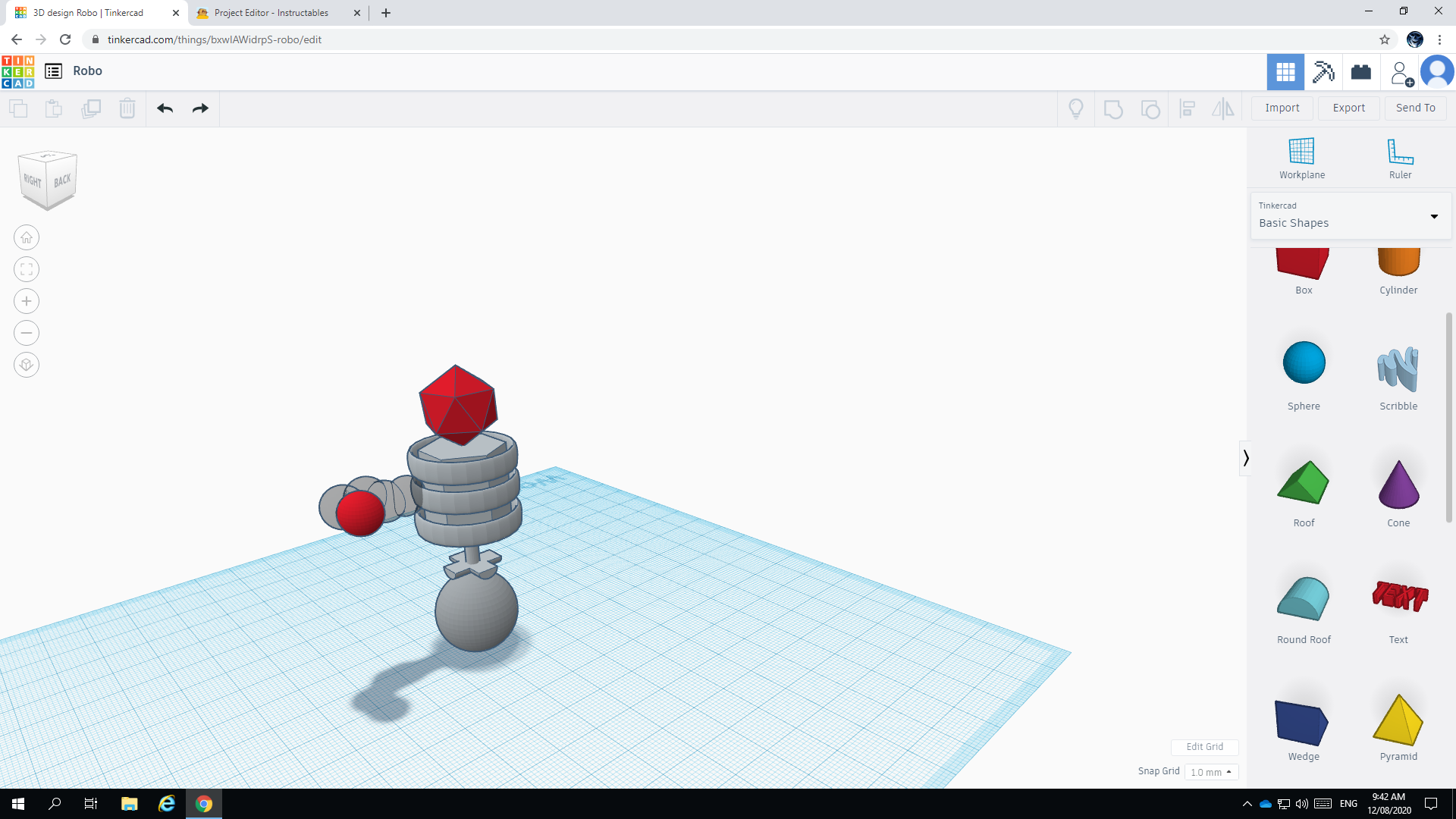Open the Chrome three-dot menu

click(1439, 39)
